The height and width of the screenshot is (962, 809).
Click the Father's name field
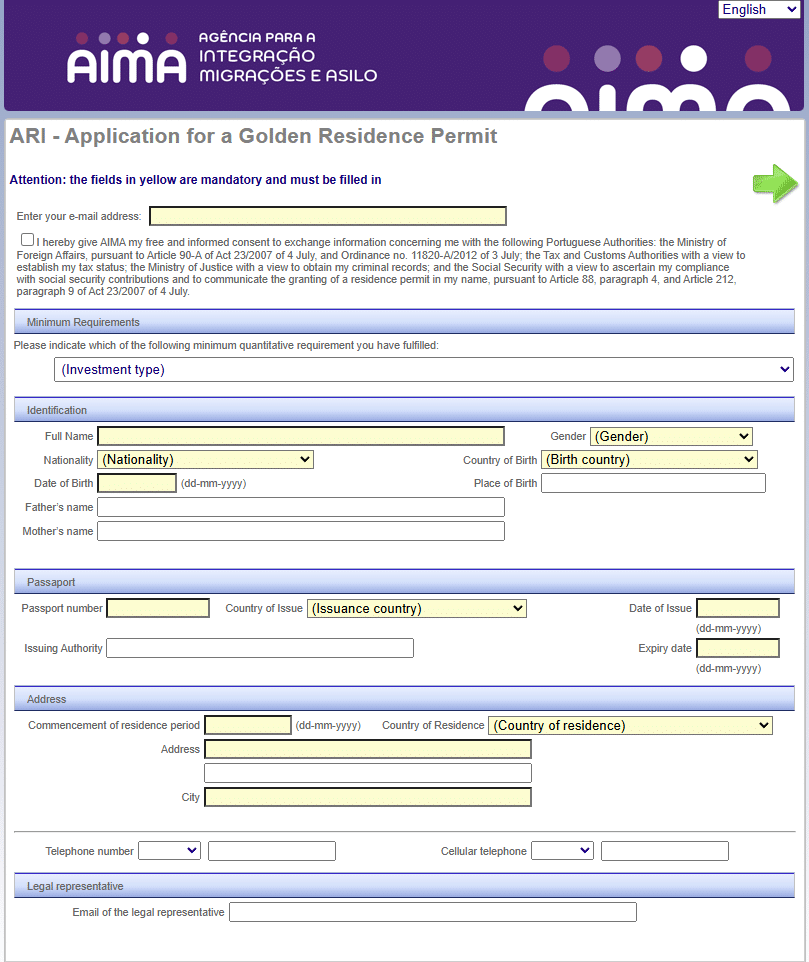(301, 507)
